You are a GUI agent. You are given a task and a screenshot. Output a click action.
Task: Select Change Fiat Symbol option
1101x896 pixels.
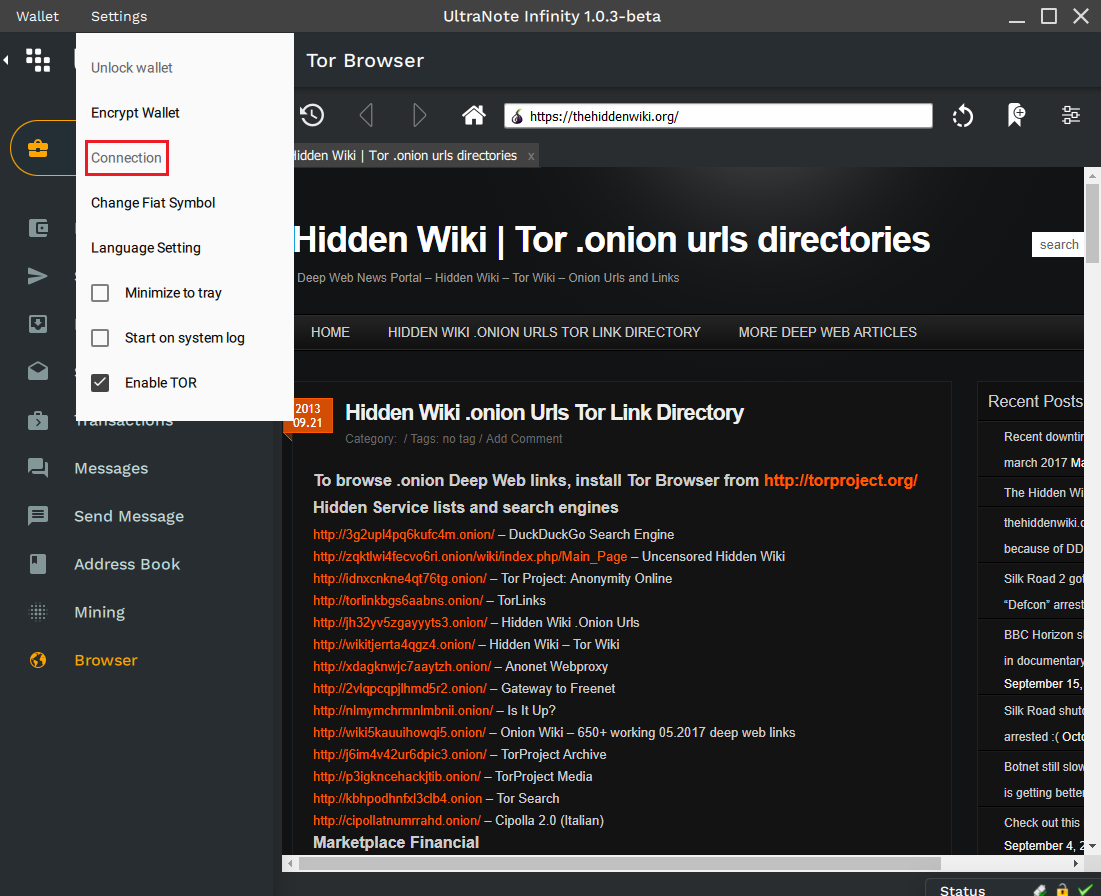tap(153, 202)
